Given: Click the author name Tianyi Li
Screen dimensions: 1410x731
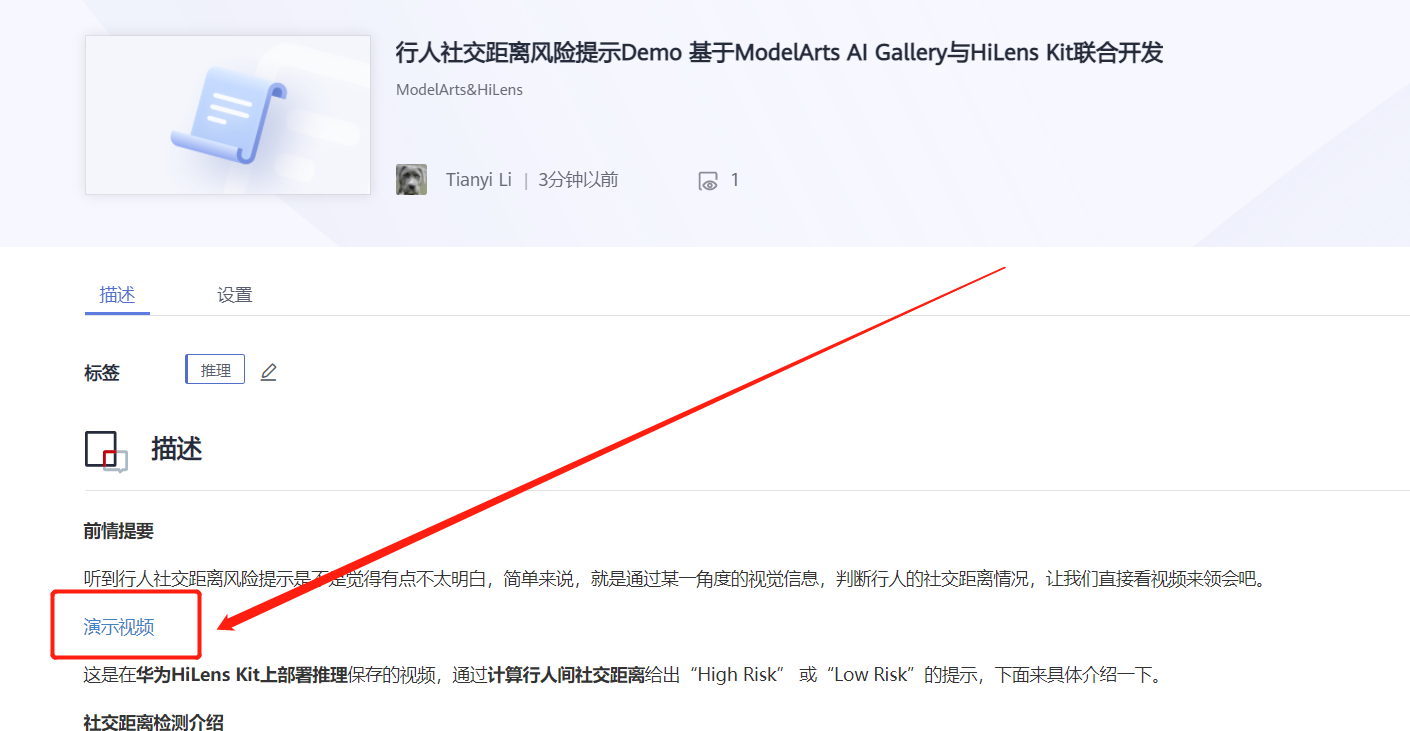Looking at the screenshot, I should pos(478,180).
